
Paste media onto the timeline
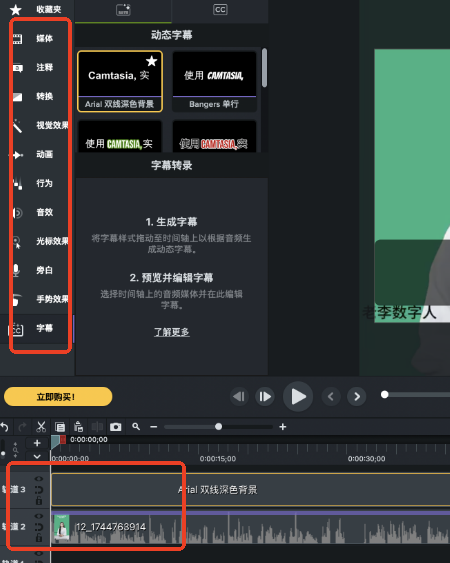click(79, 427)
